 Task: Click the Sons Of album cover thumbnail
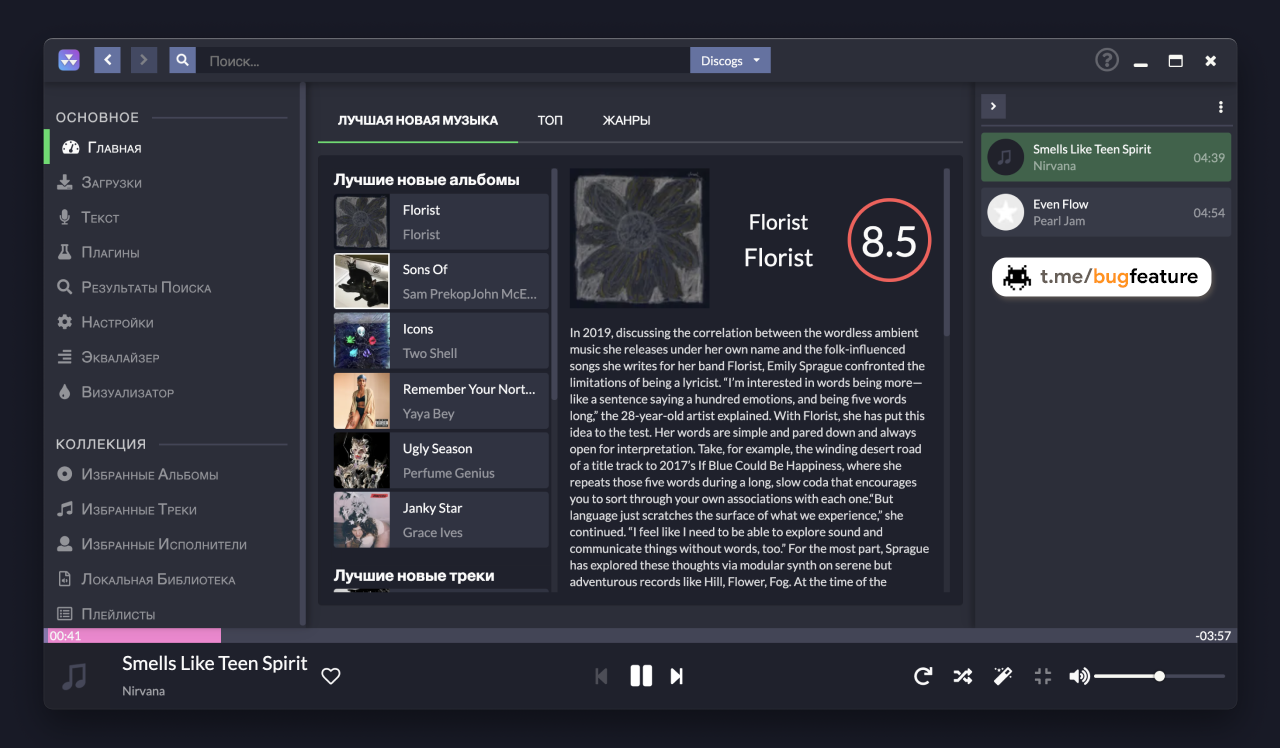pos(362,281)
